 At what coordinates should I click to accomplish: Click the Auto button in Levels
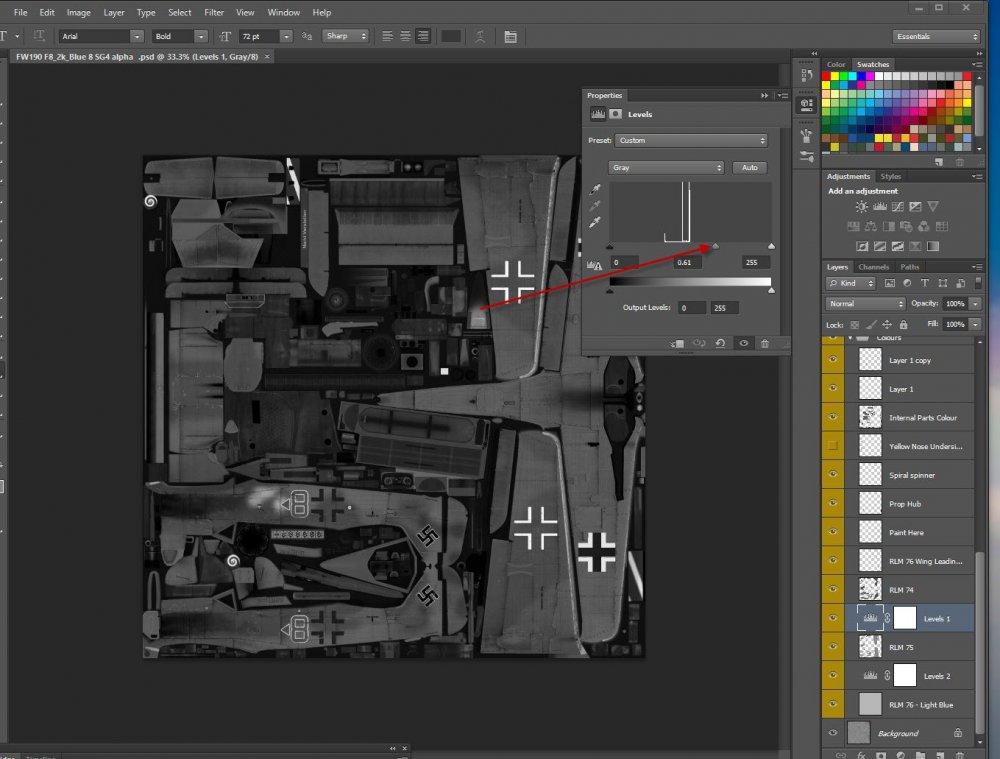click(750, 168)
